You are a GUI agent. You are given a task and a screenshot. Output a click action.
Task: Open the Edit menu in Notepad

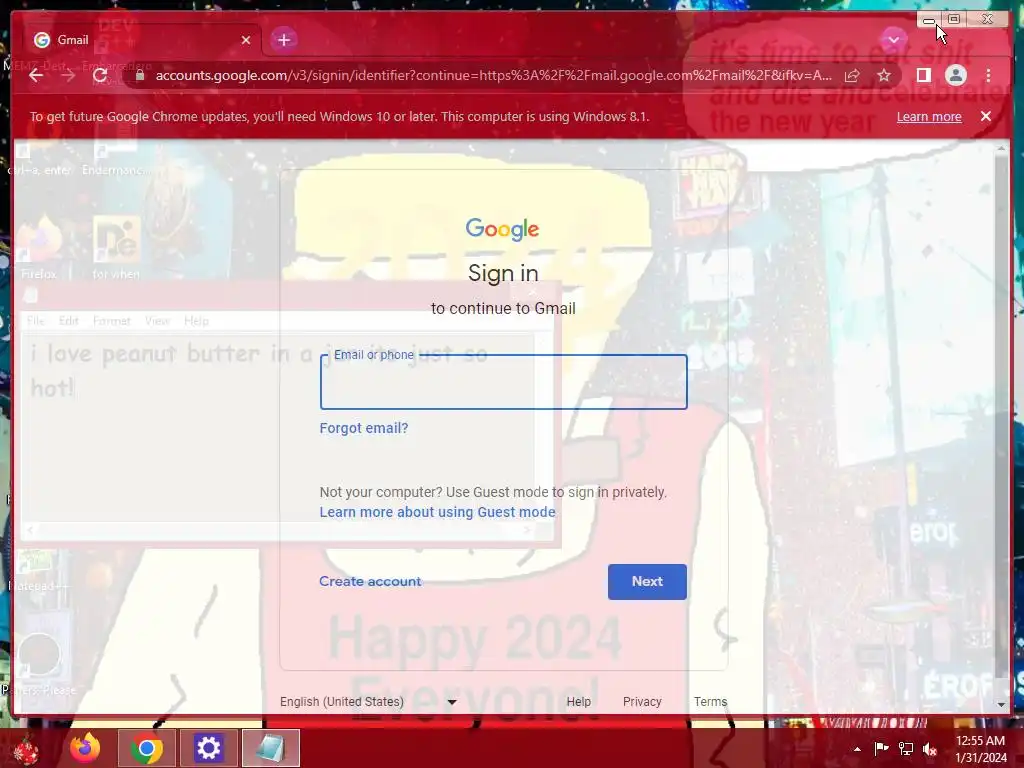[69, 321]
